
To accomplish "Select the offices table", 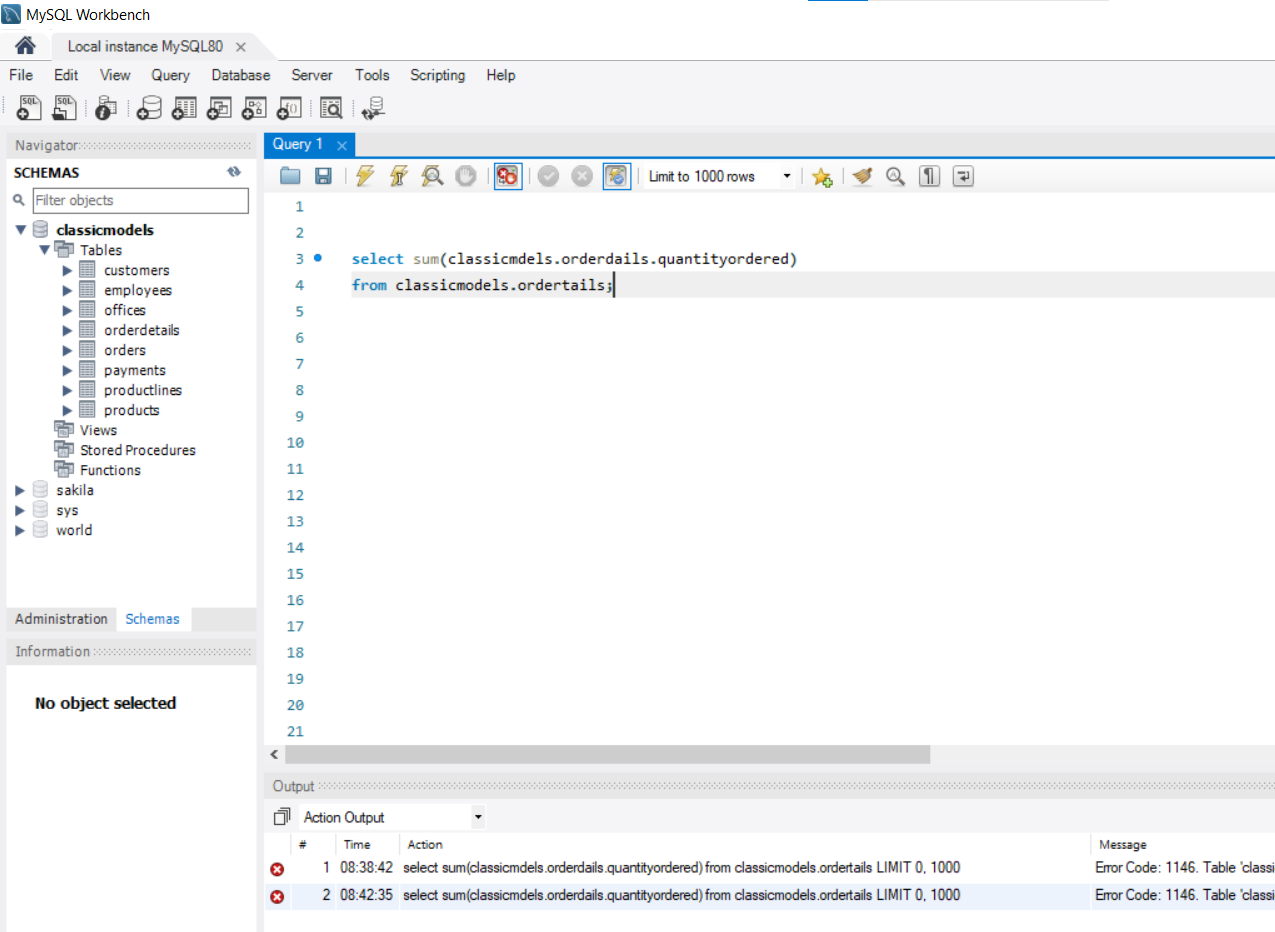I will click(x=125, y=310).
